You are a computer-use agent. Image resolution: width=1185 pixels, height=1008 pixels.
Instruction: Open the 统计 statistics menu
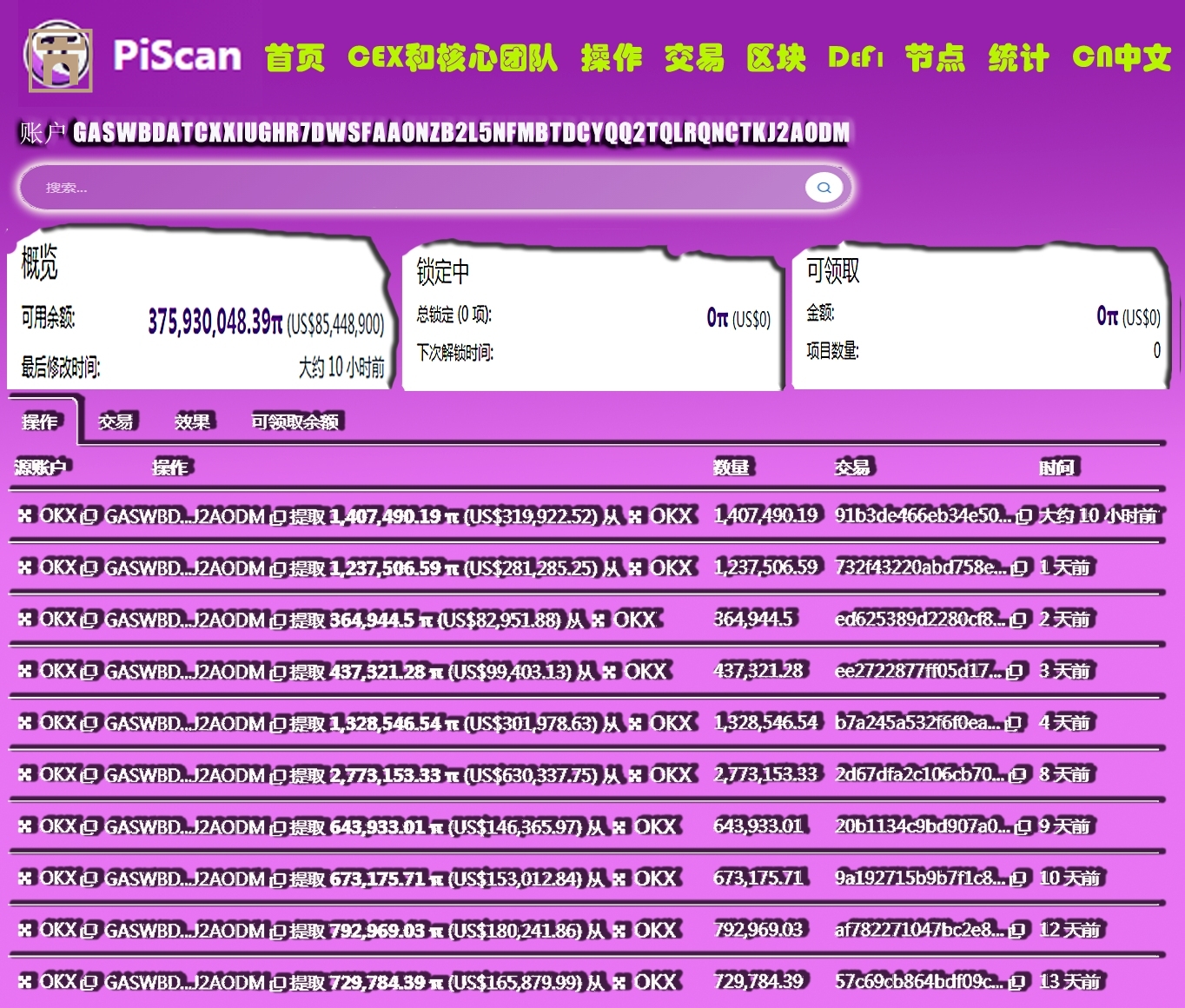tap(1018, 58)
